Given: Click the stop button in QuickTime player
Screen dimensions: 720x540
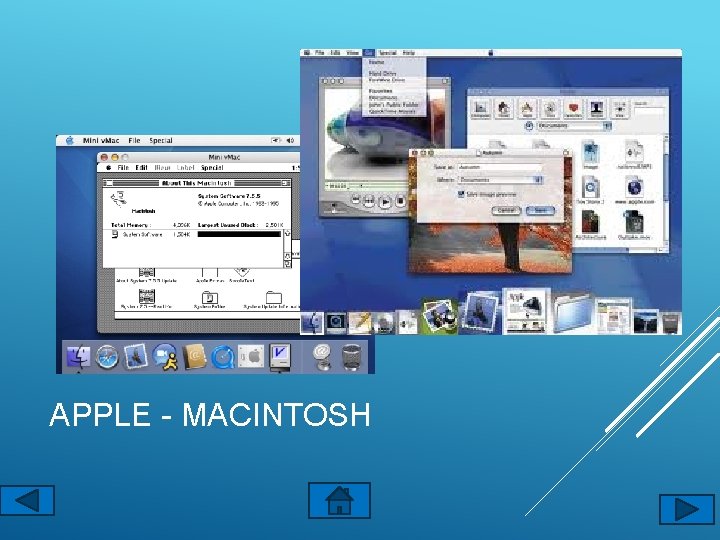Looking at the screenshot, I should [400, 201].
